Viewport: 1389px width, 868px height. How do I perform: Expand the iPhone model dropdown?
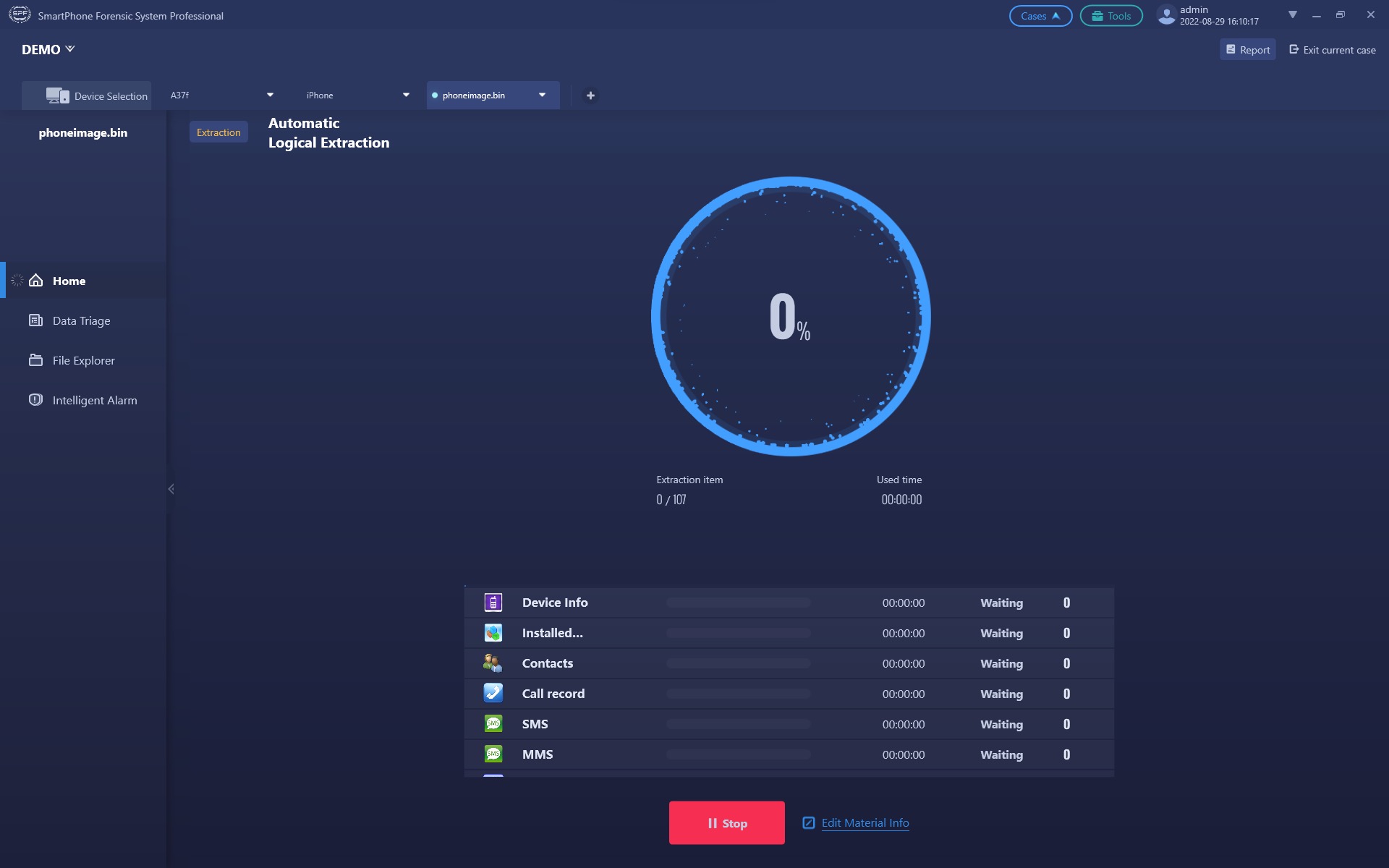pyautogui.click(x=406, y=95)
